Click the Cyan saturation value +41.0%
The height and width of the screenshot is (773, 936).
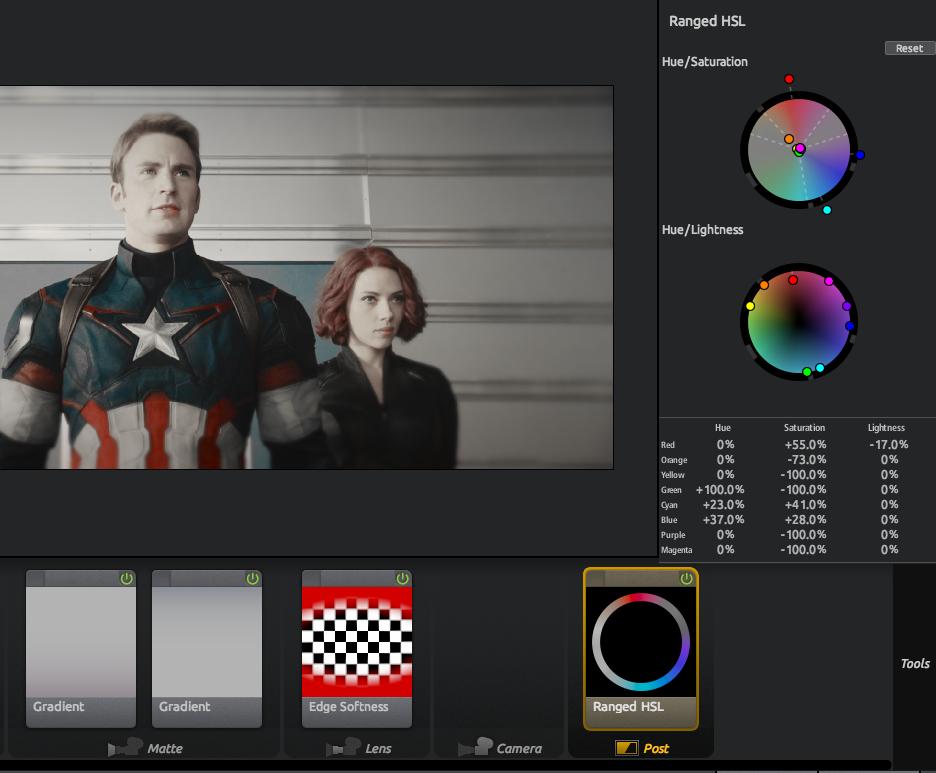805,504
